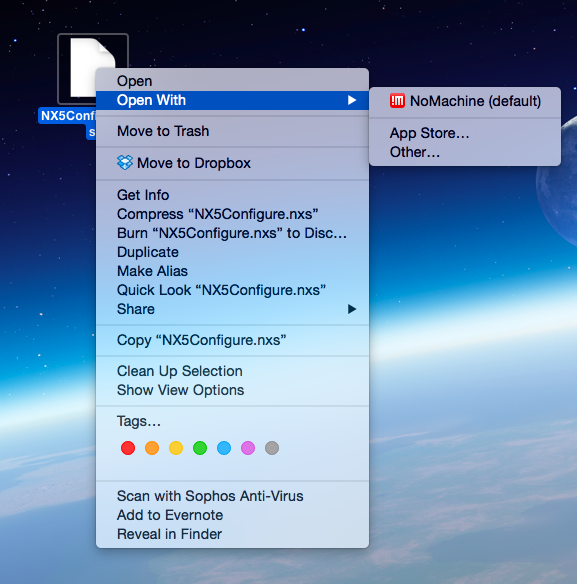The height and width of the screenshot is (584, 577).
Task: Apply the green tag color
Action: (200, 448)
